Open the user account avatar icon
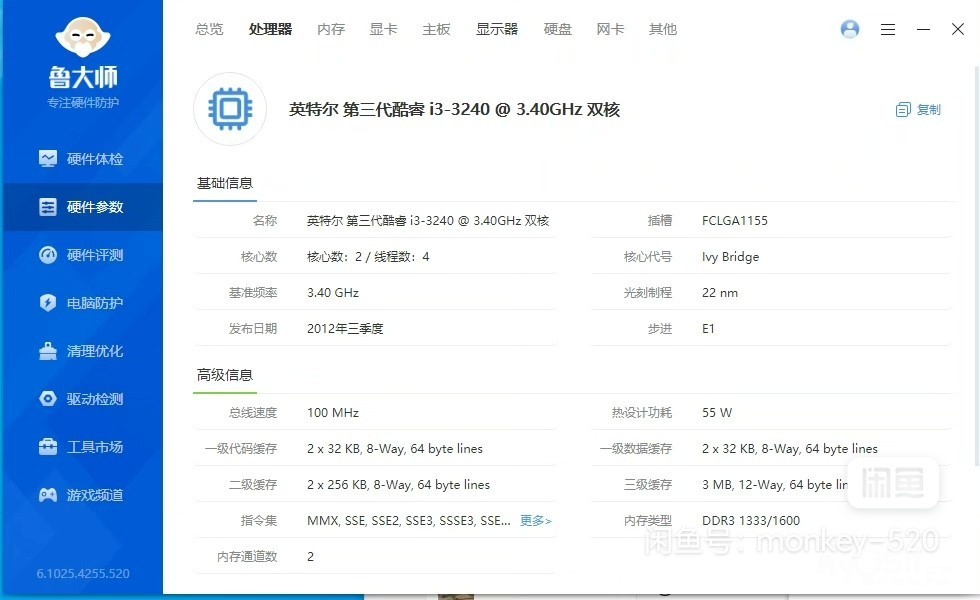Viewport: 980px width, 600px height. [850, 30]
